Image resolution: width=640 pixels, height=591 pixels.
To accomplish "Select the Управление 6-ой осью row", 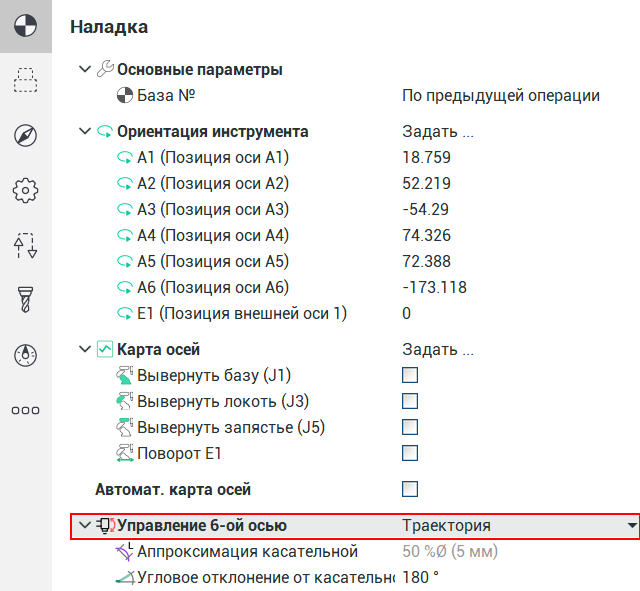I will (201, 526).
